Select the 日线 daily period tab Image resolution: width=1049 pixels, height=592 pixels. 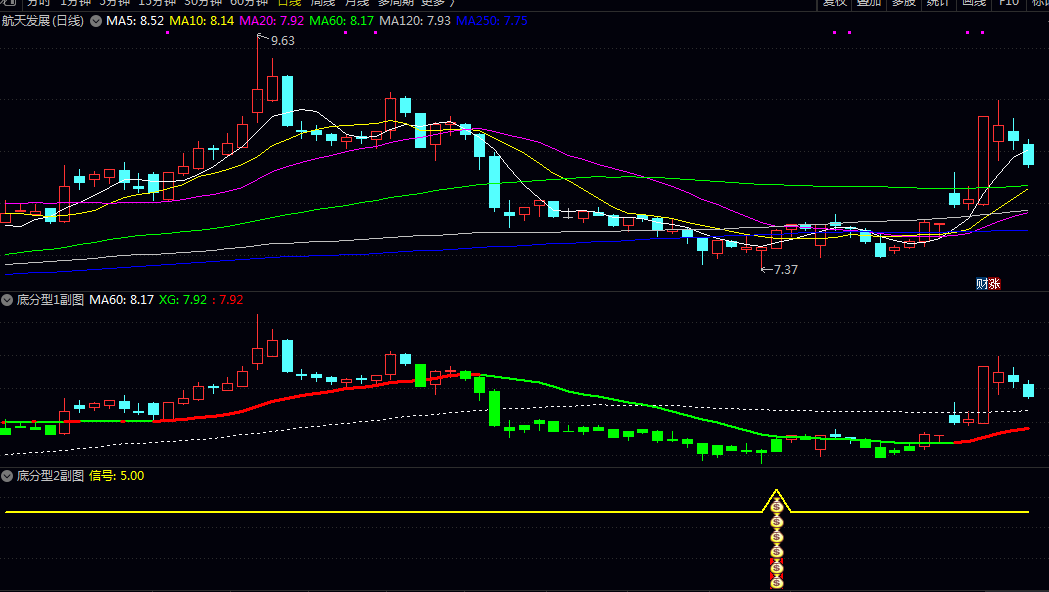[289, 3]
